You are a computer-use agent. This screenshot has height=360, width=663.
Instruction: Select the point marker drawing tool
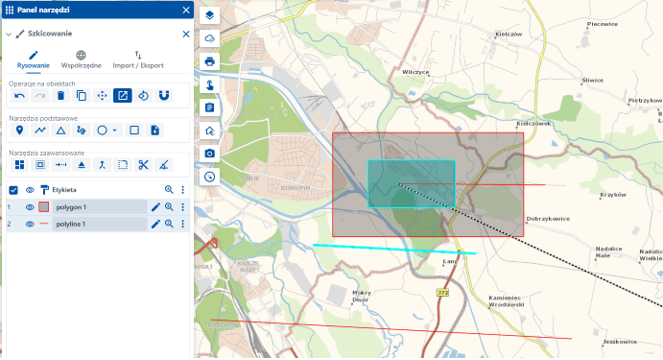click(x=19, y=130)
